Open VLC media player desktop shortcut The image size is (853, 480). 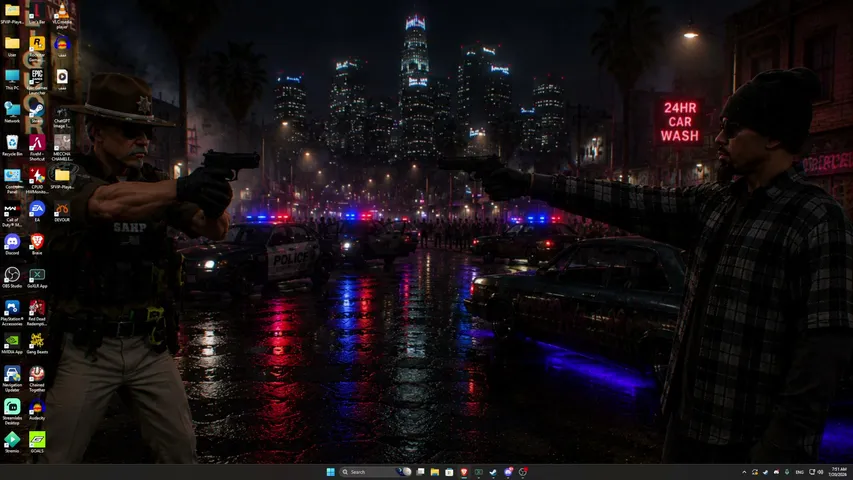pos(62,15)
